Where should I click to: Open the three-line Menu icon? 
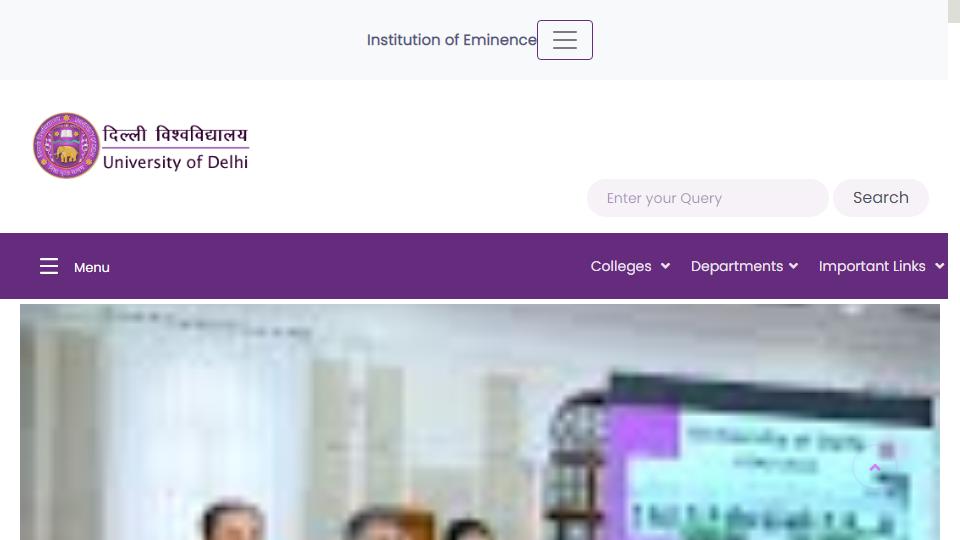[49, 266]
